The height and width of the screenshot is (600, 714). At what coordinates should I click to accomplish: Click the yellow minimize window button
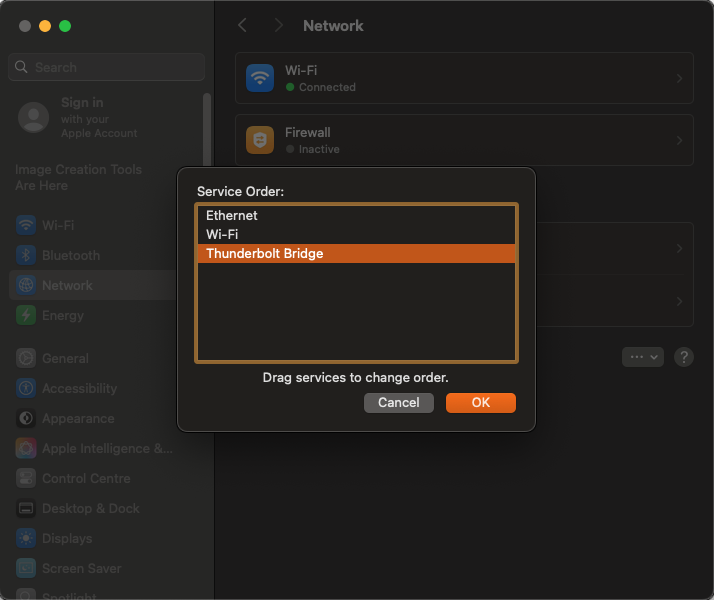click(x=45, y=26)
